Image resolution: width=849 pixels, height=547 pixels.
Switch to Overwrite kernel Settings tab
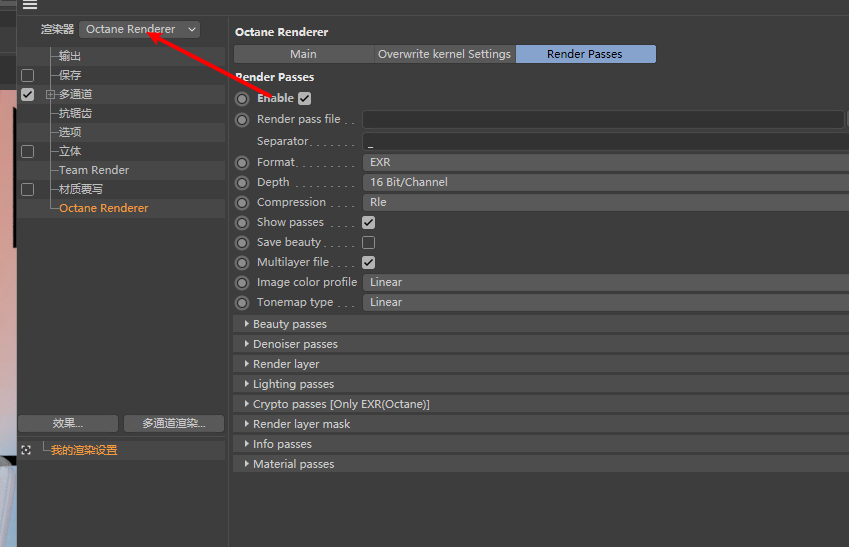pos(445,54)
